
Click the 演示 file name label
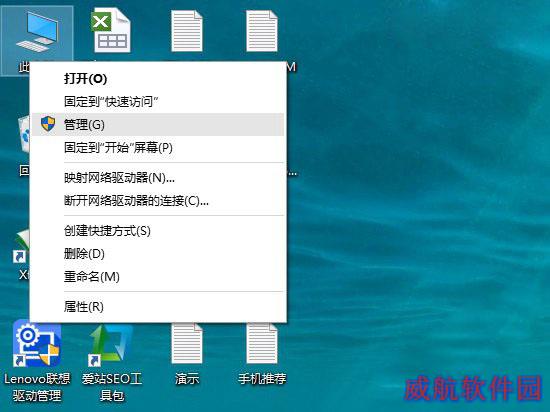(187, 379)
